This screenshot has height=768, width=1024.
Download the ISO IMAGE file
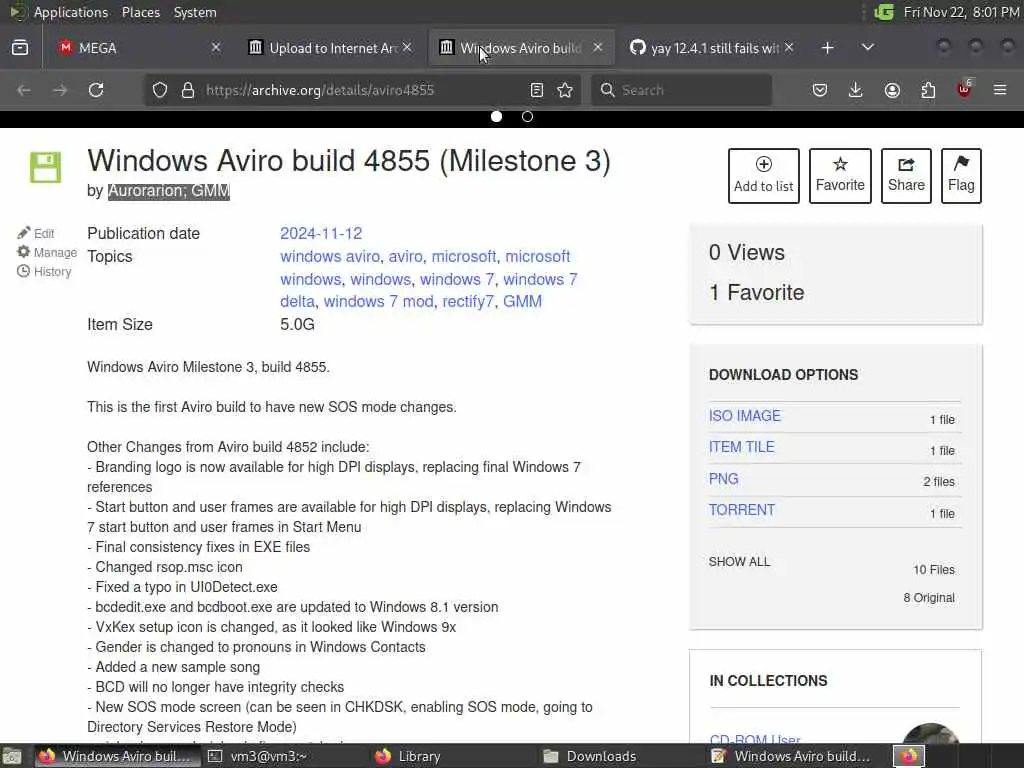point(744,416)
